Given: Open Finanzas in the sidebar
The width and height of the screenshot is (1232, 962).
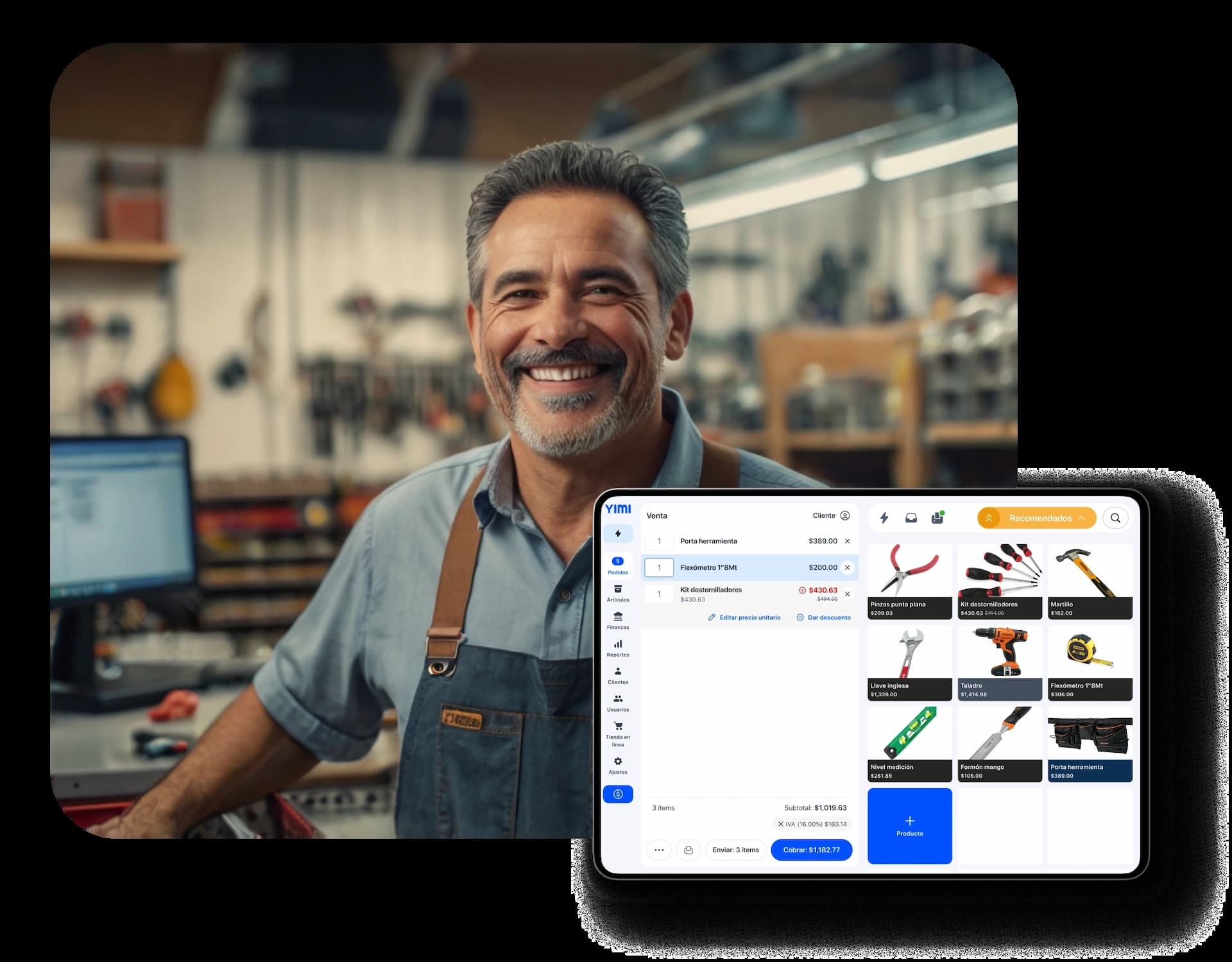Looking at the screenshot, I should [618, 621].
